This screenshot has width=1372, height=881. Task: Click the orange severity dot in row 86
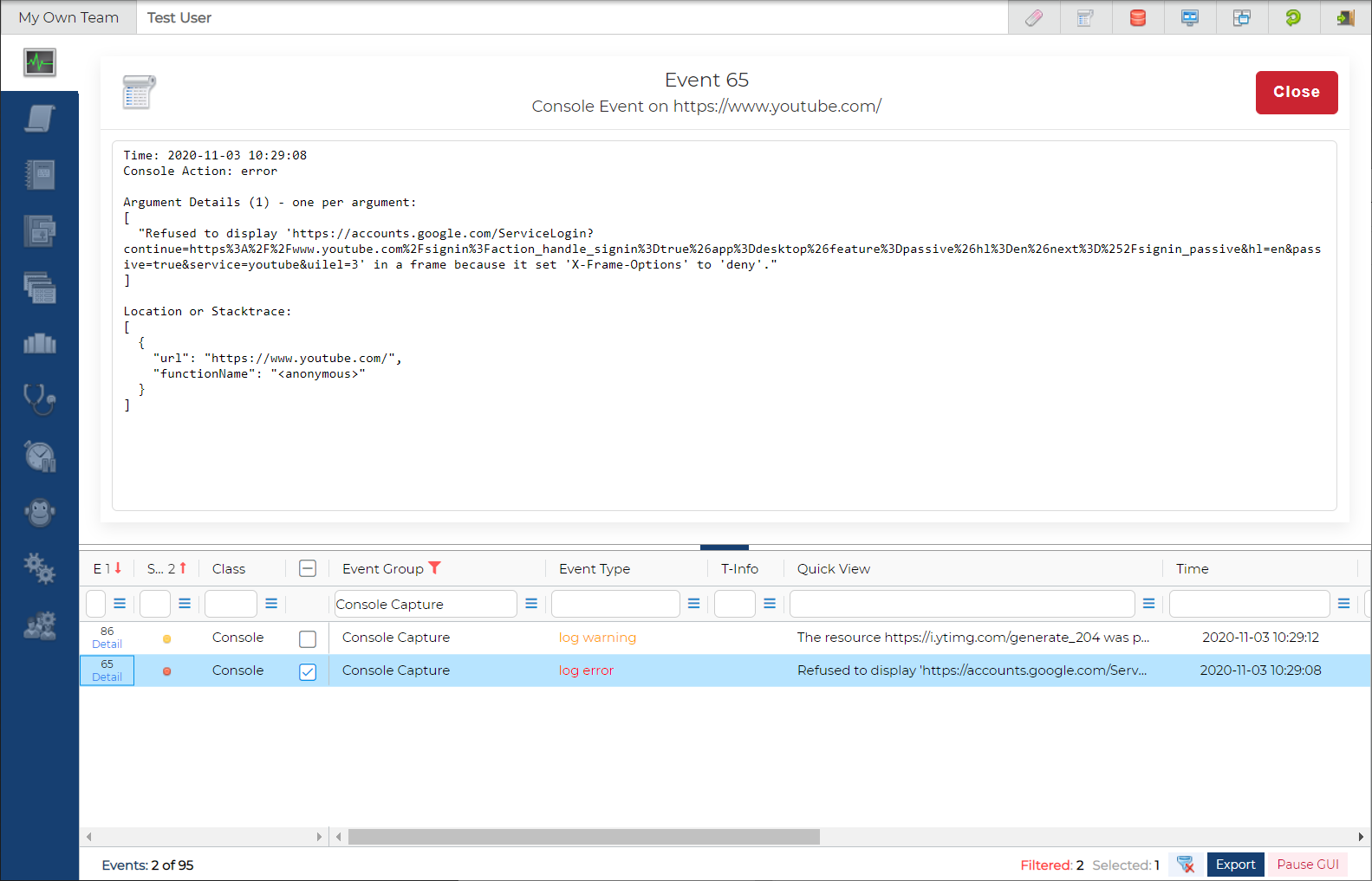click(x=166, y=639)
